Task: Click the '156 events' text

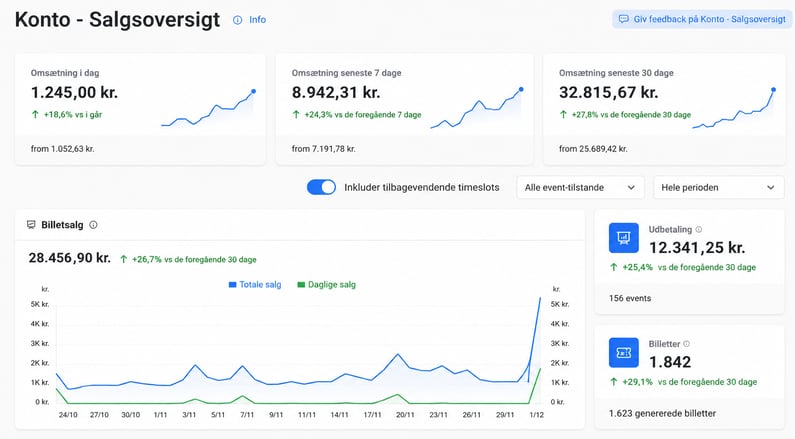Action: [x=630, y=299]
